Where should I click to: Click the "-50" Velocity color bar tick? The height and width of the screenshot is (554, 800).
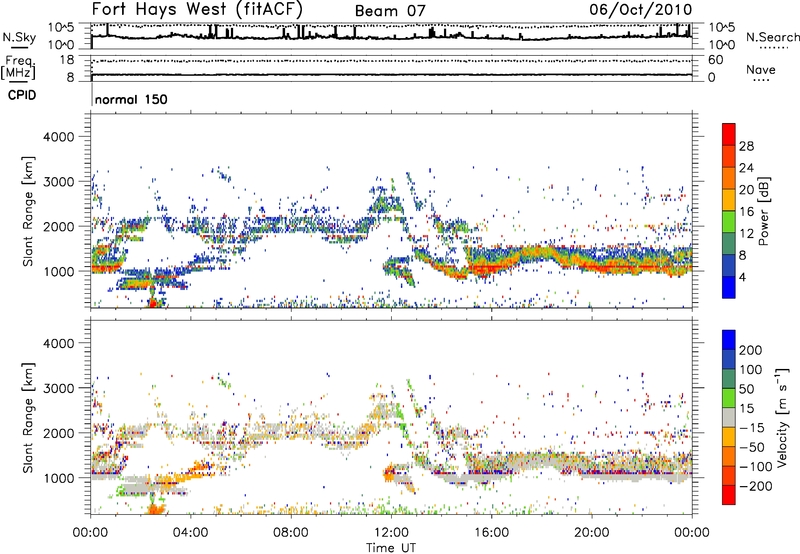(752, 447)
